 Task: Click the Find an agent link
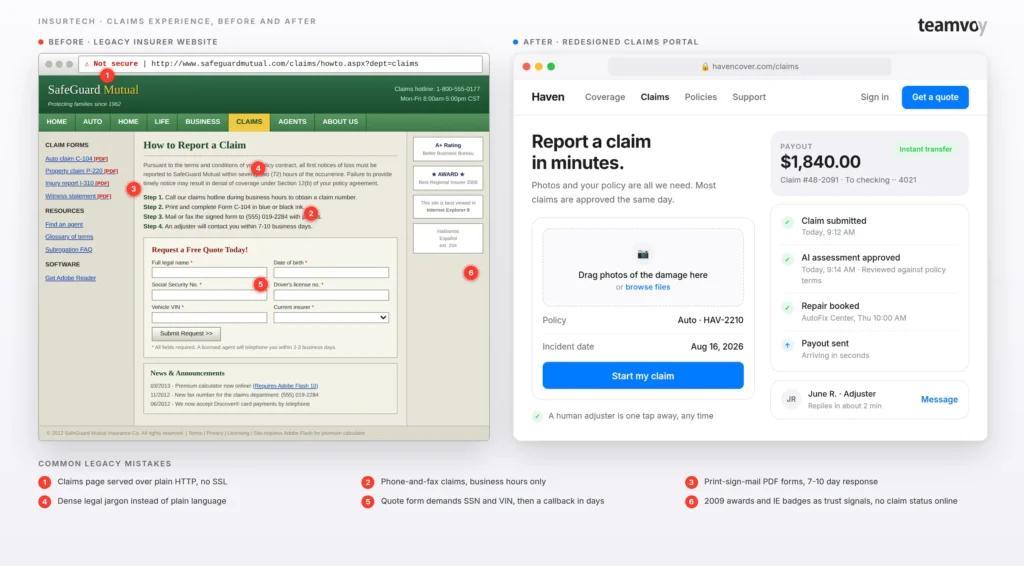coord(64,225)
